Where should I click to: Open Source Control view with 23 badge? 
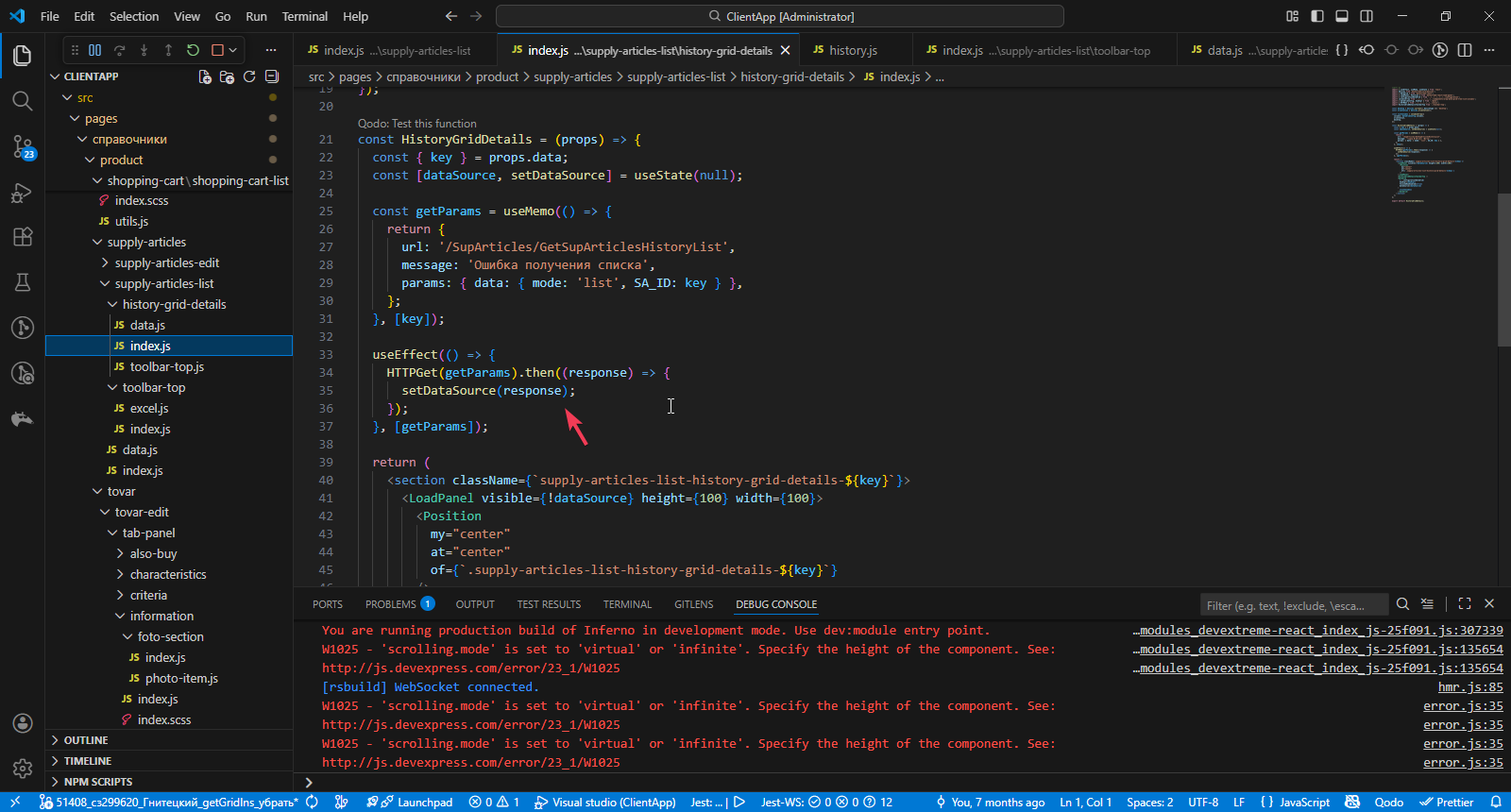click(x=23, y=146)
